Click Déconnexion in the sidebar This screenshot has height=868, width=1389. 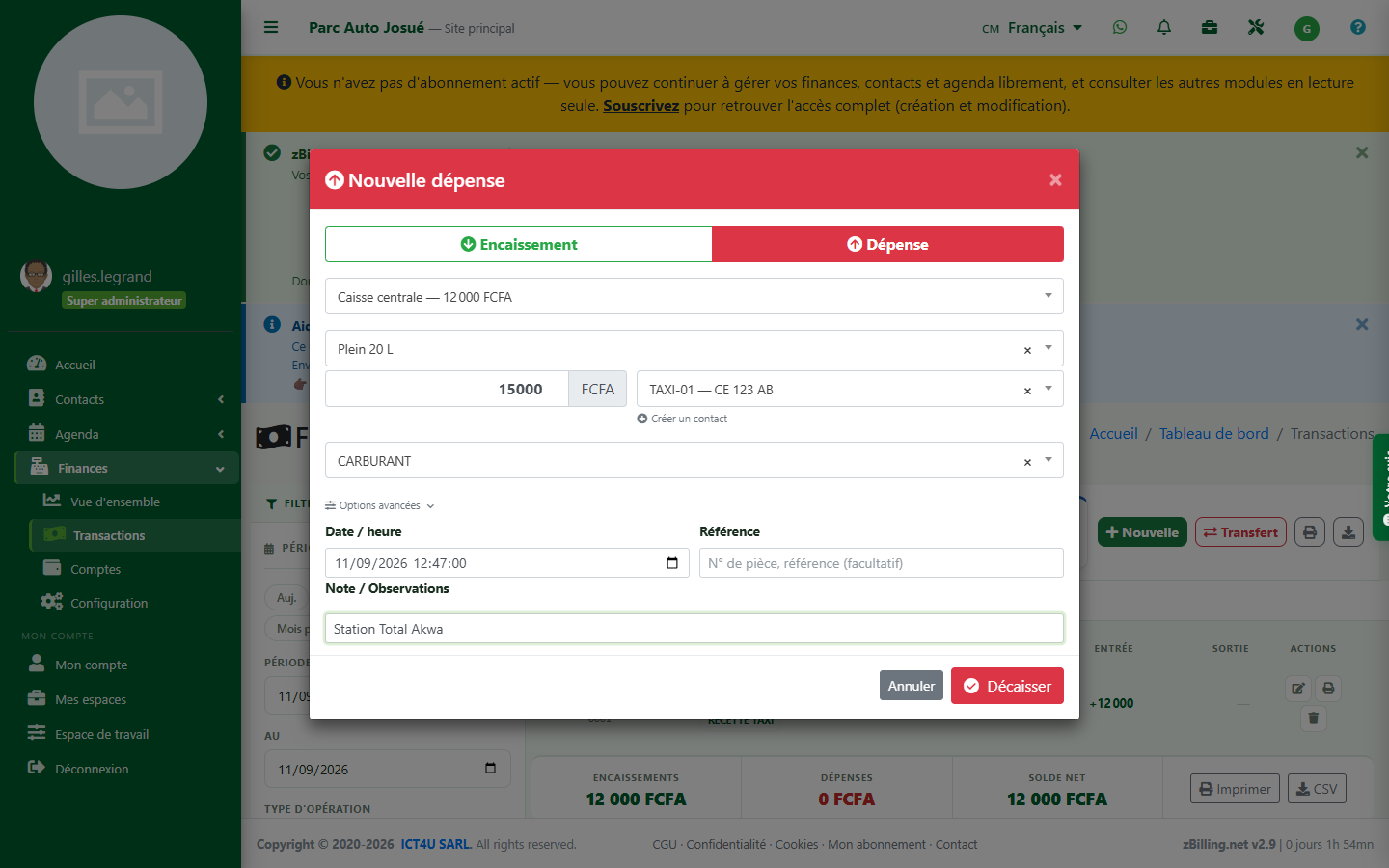point(92,769)
